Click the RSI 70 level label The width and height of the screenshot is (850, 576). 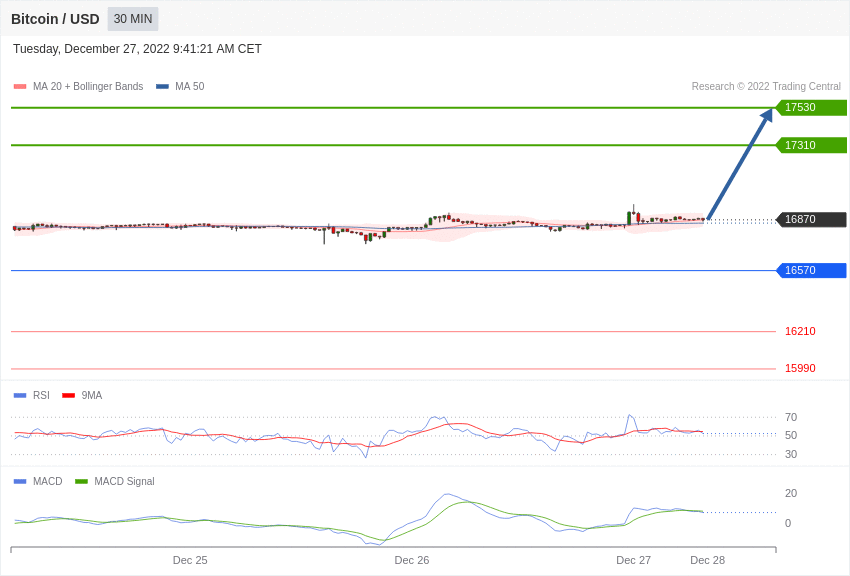tap(791, 417)
